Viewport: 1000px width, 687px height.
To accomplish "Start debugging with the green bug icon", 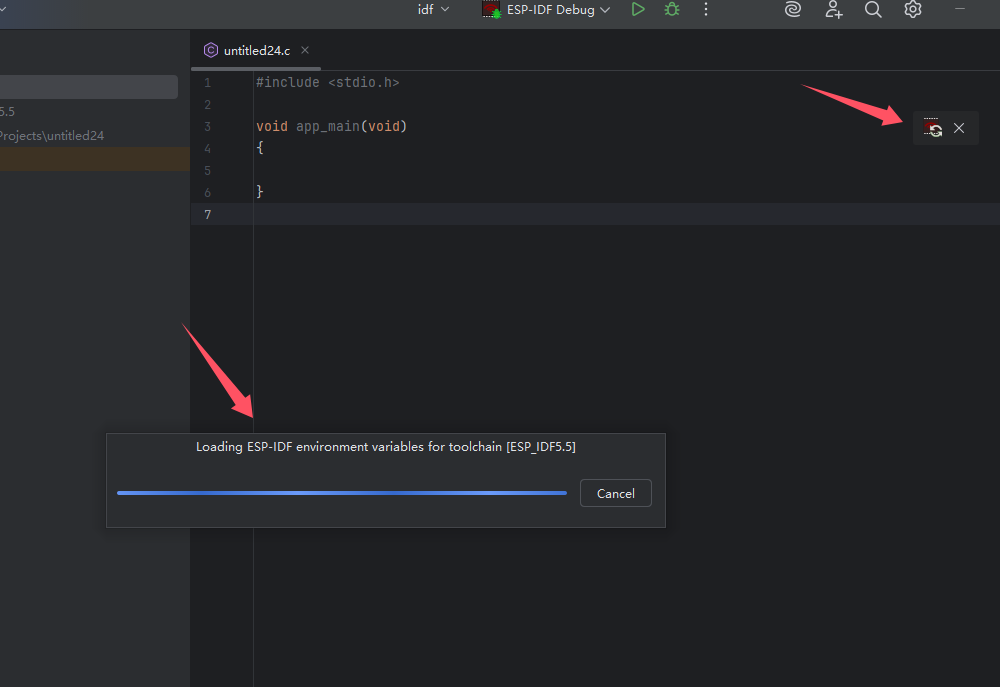I will pos(672,10).
